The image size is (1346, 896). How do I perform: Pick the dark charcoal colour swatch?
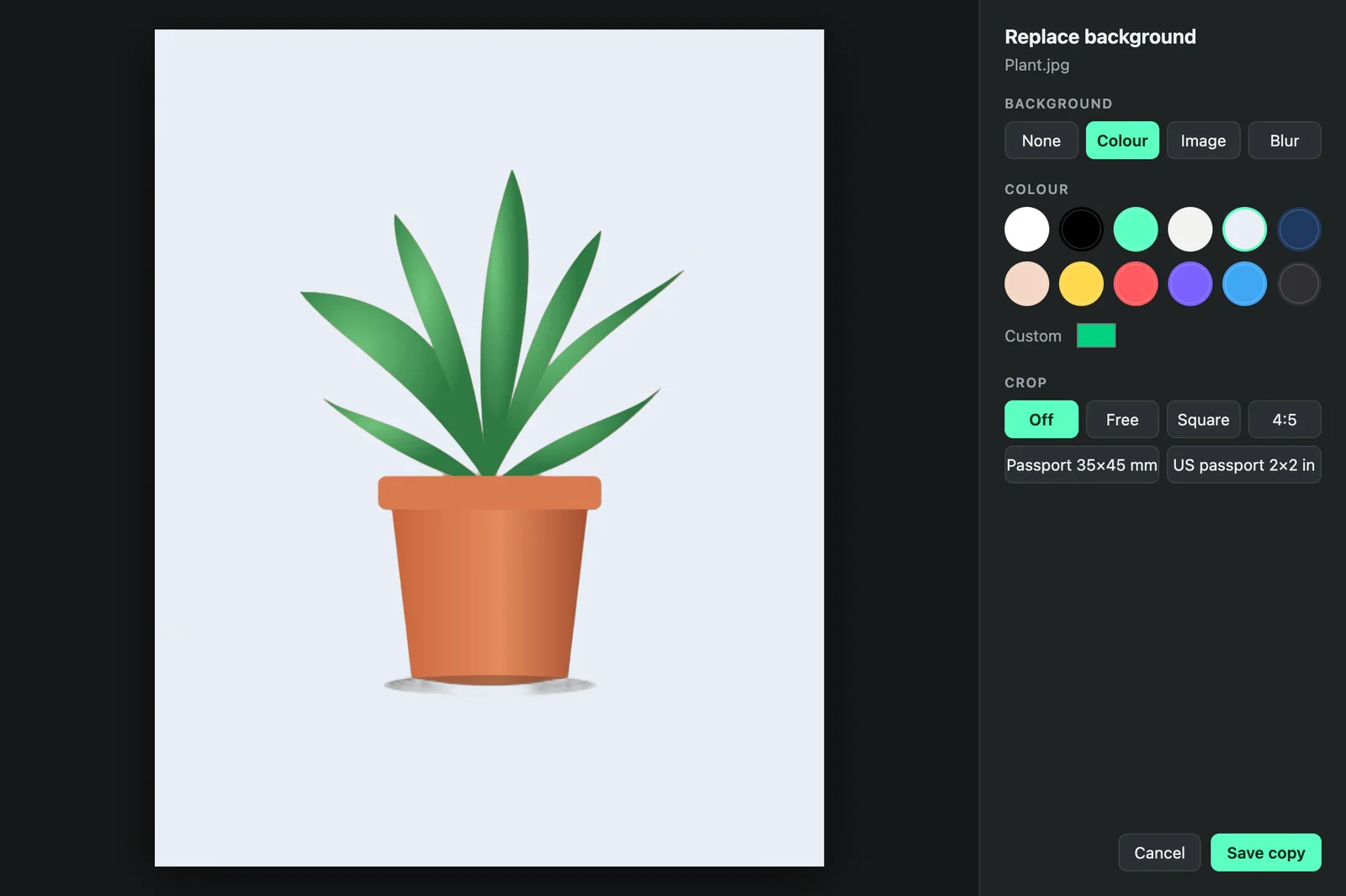point(1299,284)
